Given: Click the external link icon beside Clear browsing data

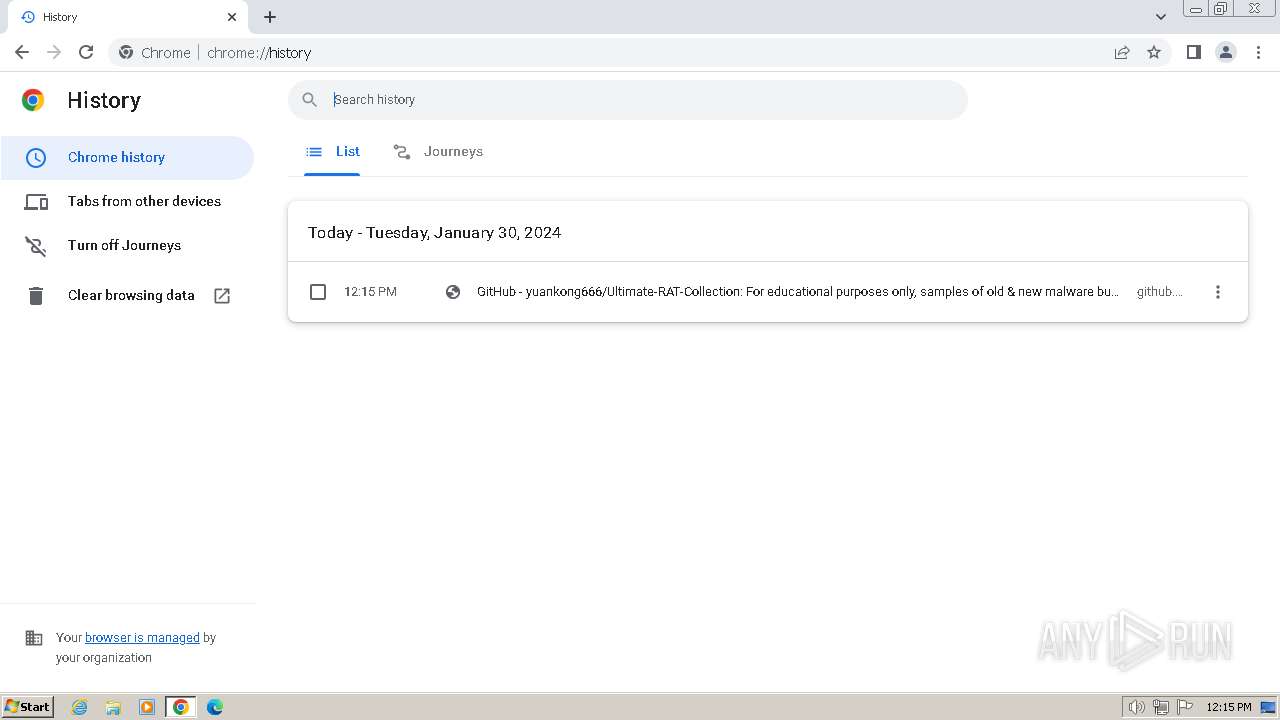Looking at the screenshot, I should [222, 296].
